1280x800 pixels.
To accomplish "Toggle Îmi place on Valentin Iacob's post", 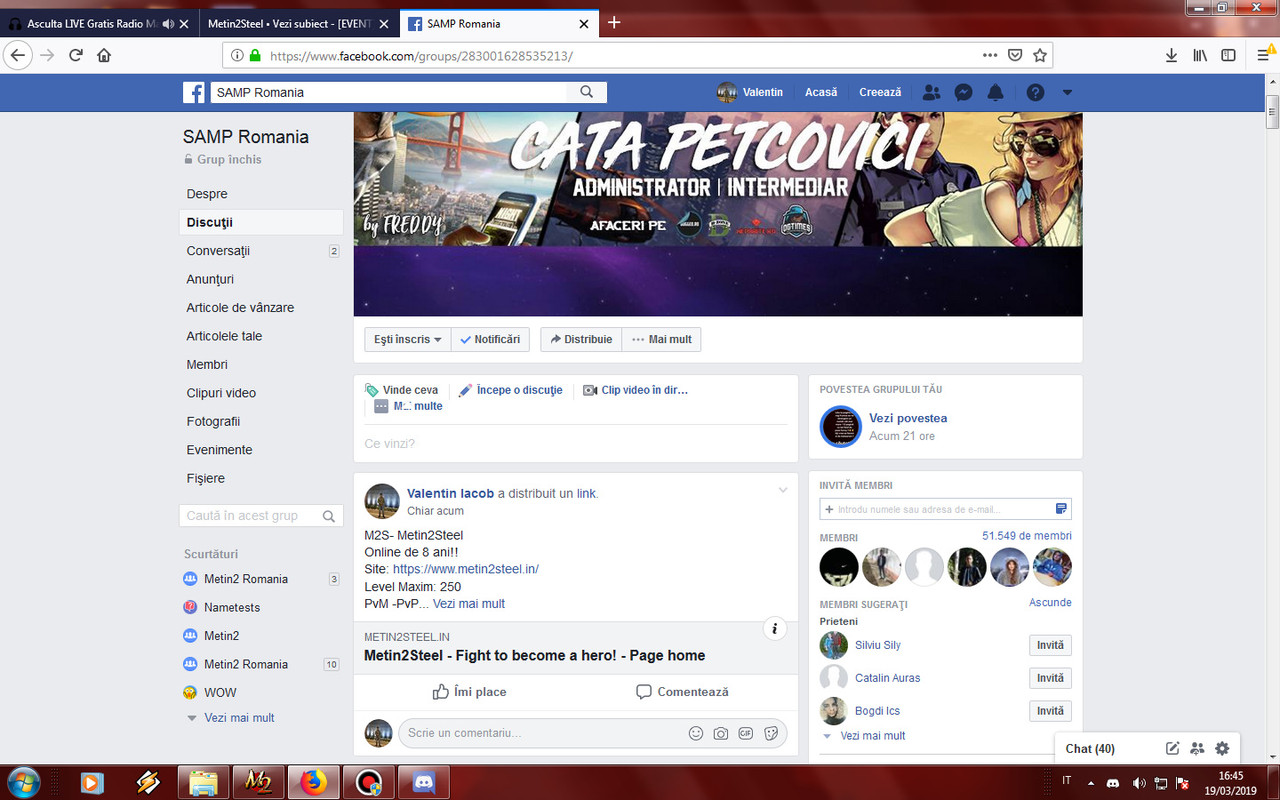I will pyautogui.click(x=469, y=691).
